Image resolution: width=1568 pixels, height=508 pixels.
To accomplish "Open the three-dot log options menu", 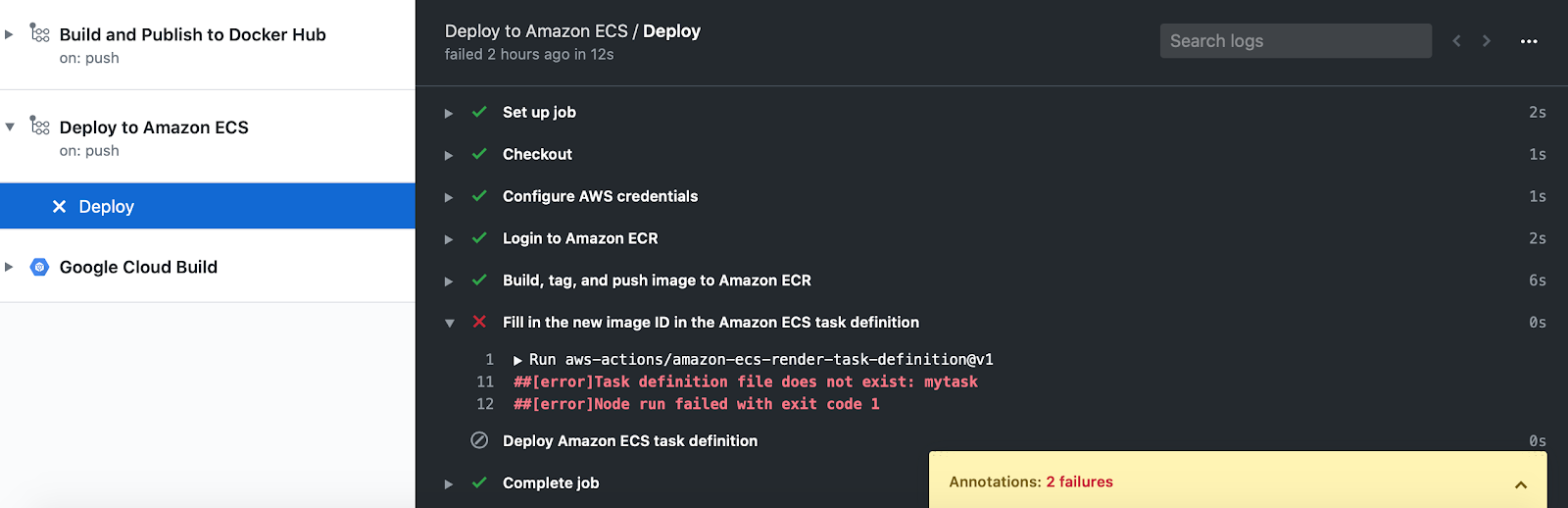I will (x=1529, y=41).
